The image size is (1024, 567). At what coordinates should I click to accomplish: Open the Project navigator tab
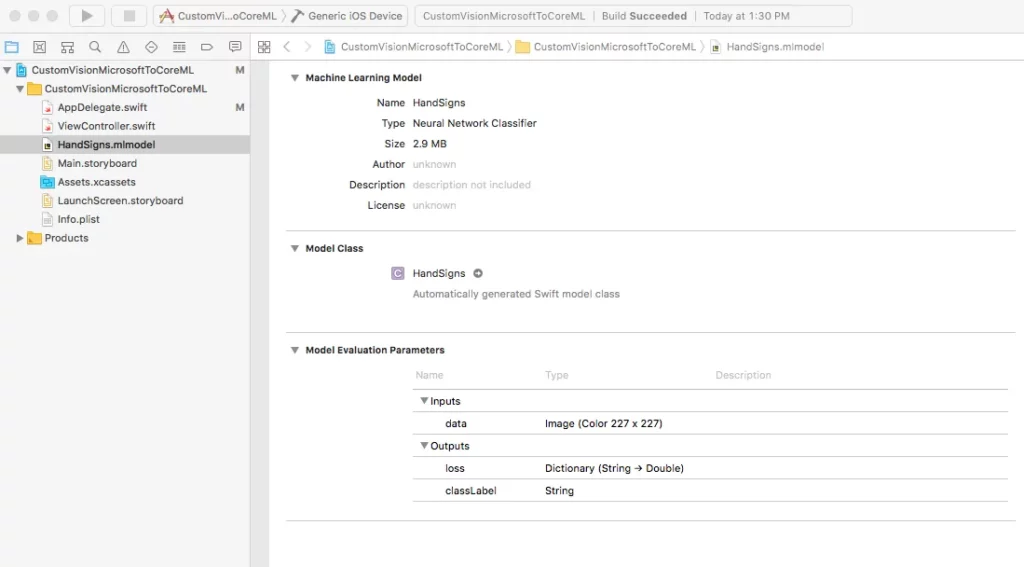pos(12,47)
